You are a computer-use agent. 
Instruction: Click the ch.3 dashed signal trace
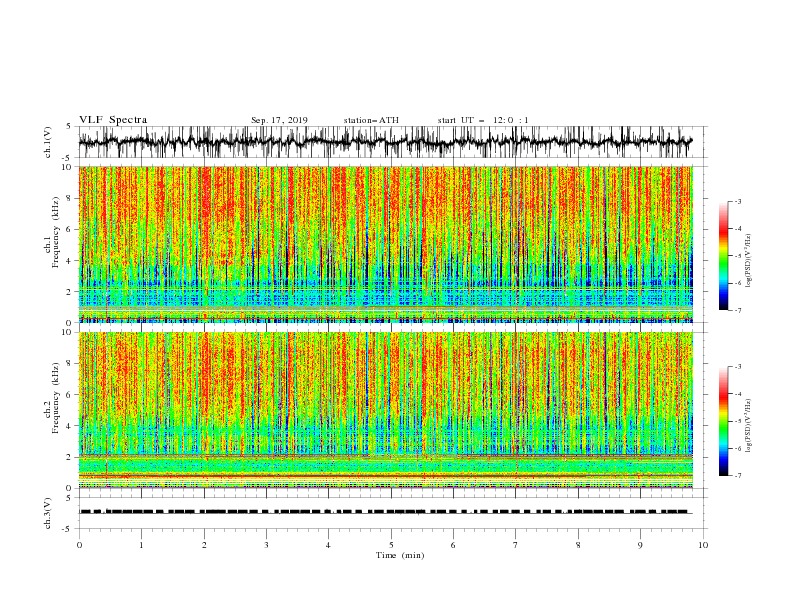tap(384, 512)
